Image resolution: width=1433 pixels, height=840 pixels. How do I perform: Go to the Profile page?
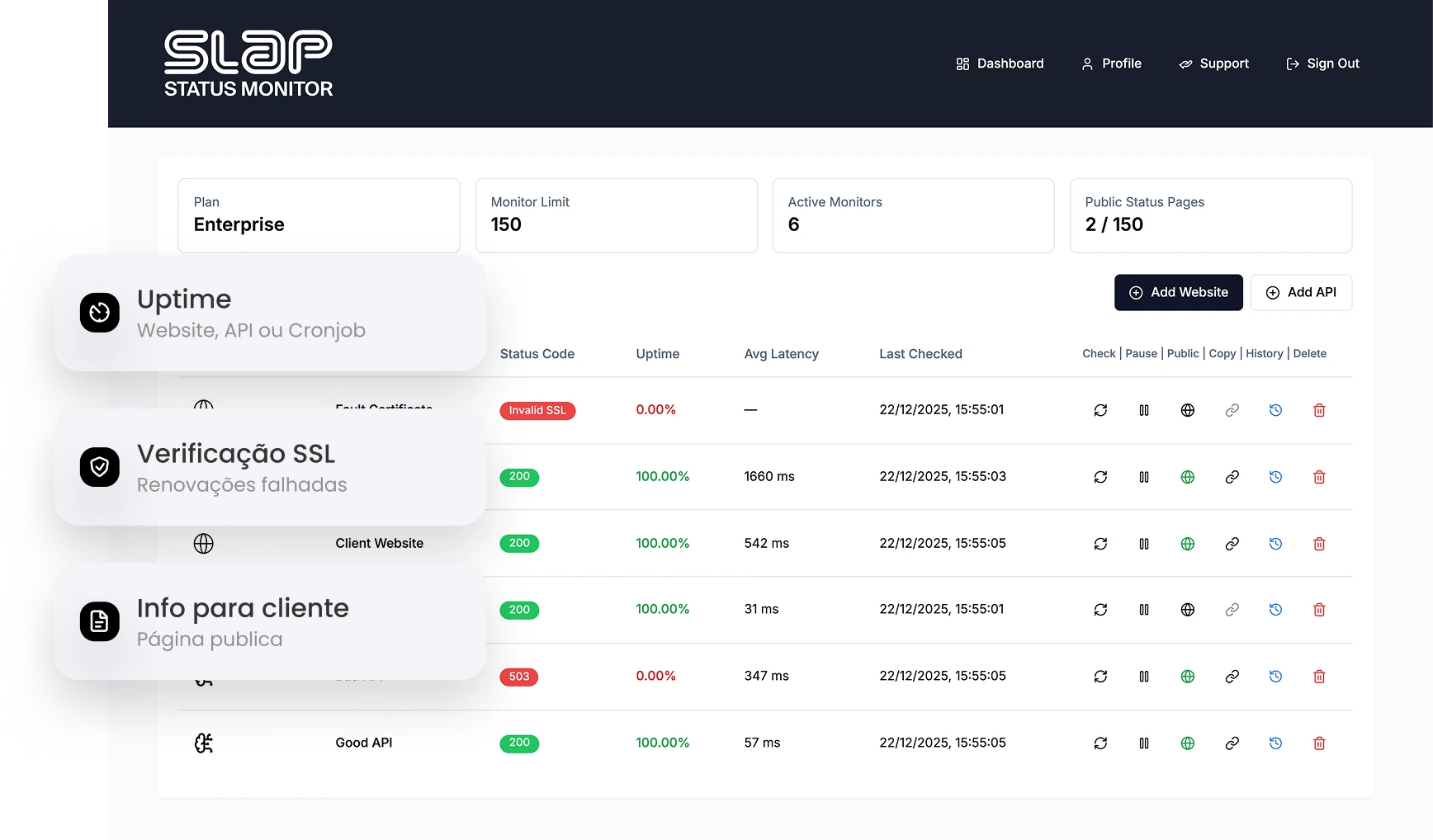(x=1111, y=64)
